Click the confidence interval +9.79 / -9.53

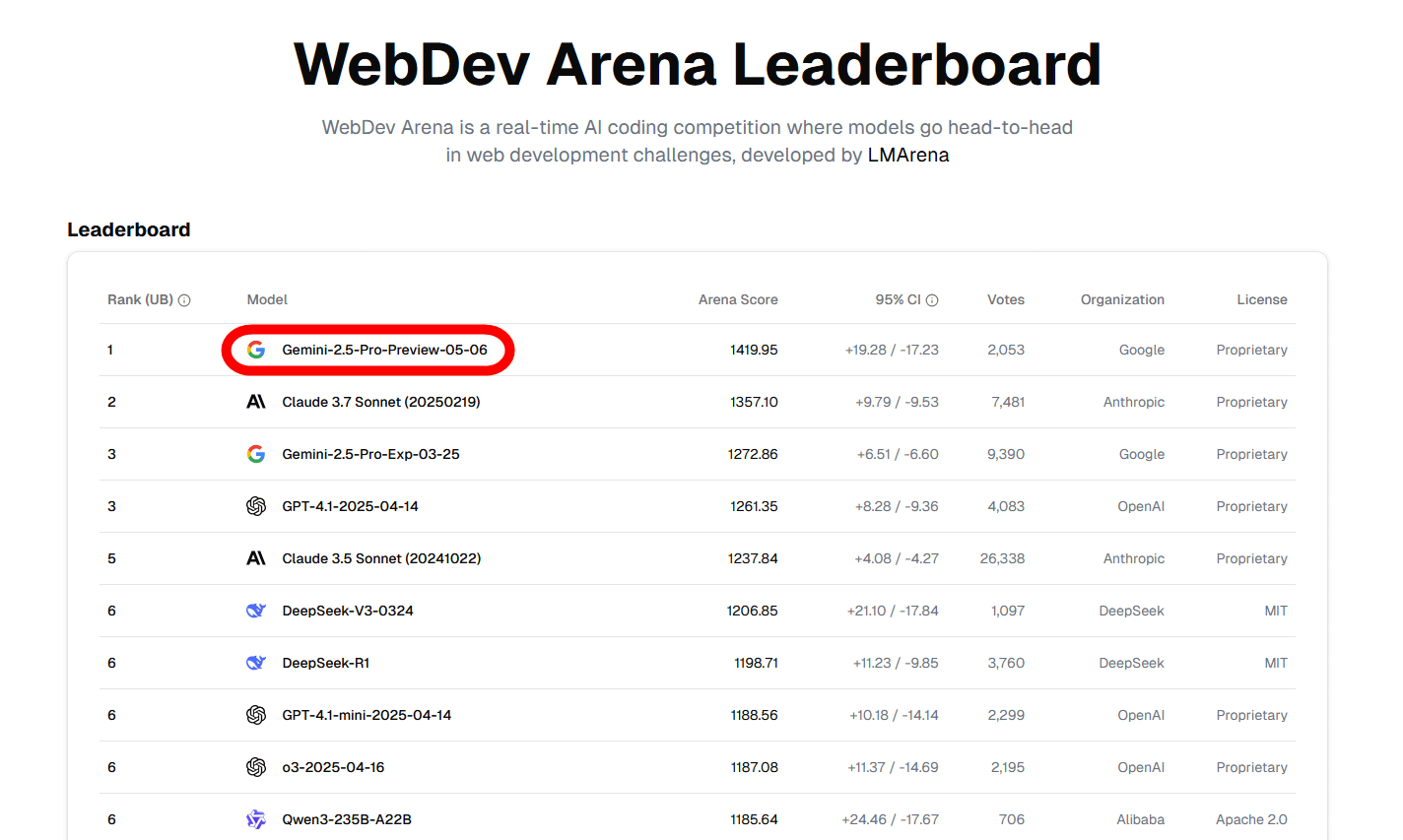click(897, 402)
